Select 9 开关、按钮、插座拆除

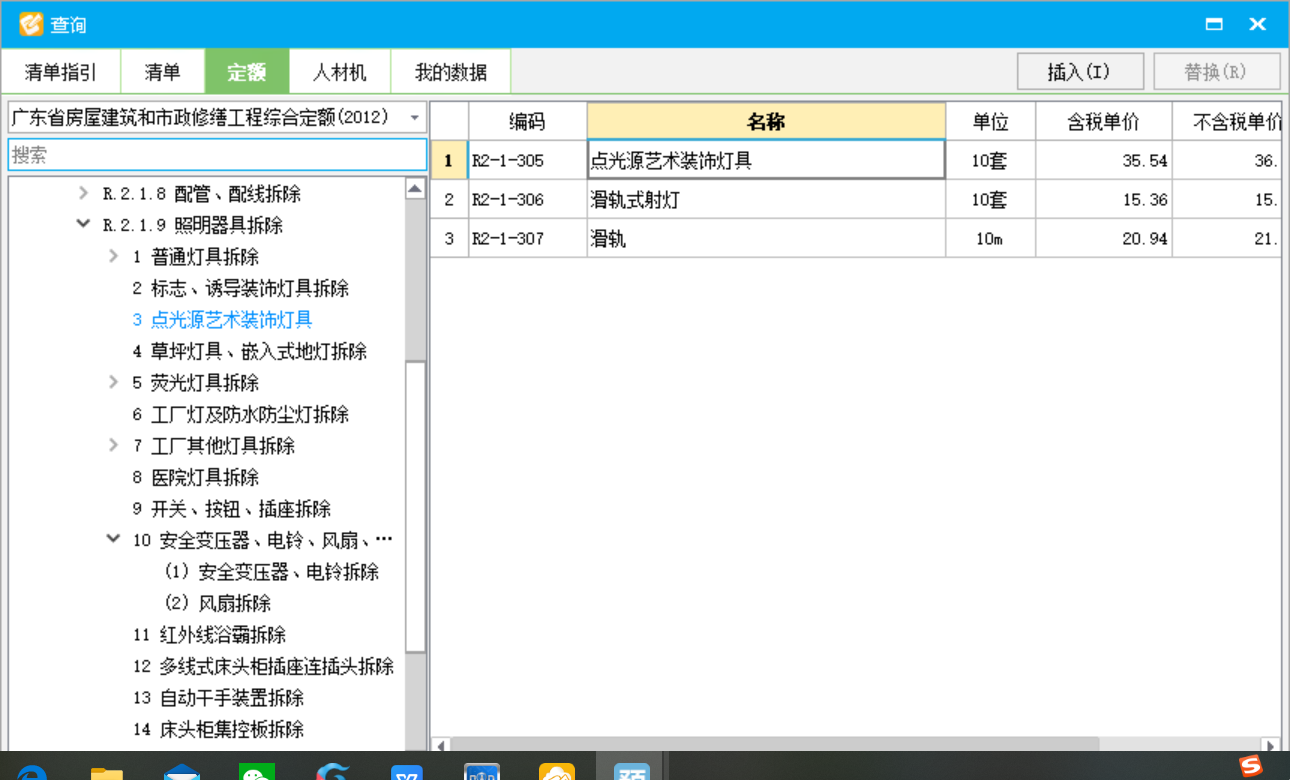tap(231, 509)
